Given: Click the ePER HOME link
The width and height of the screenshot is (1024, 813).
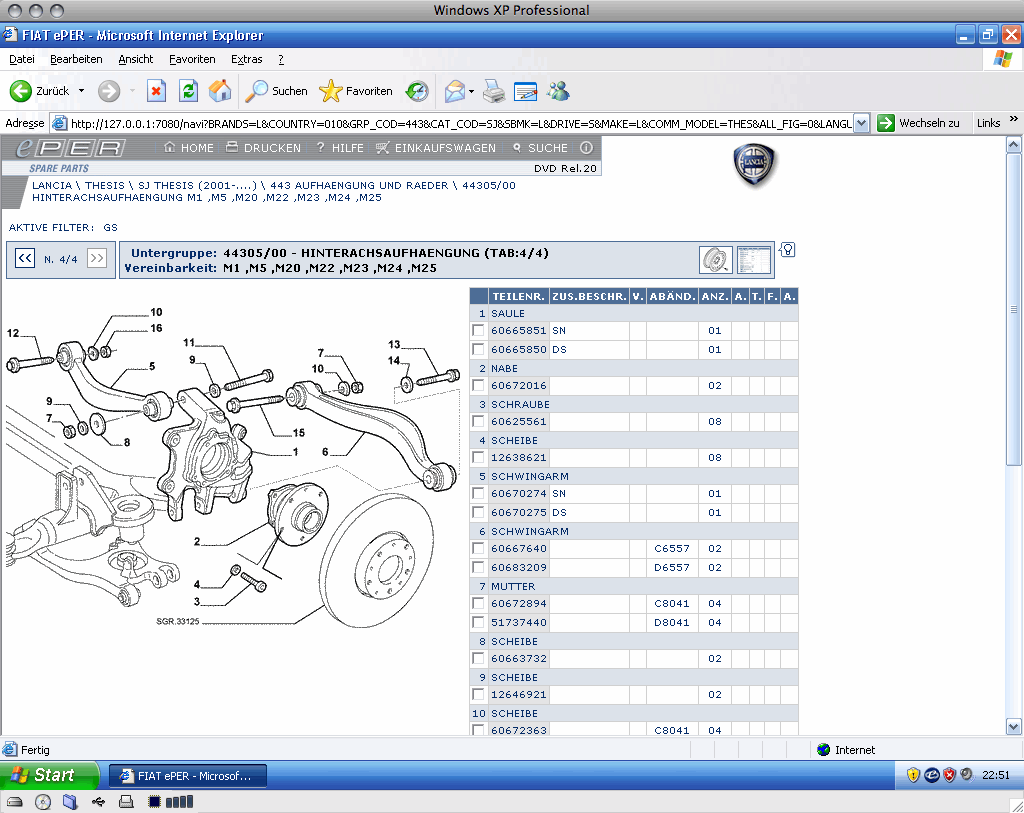Looking at the screenshot, I should 189,148.
